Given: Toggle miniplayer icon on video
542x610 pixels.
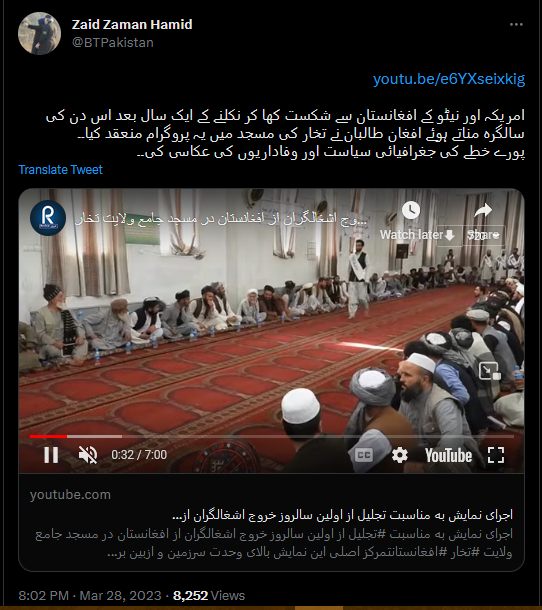Looking at the screenshot, I should click(x=489, y=371).
